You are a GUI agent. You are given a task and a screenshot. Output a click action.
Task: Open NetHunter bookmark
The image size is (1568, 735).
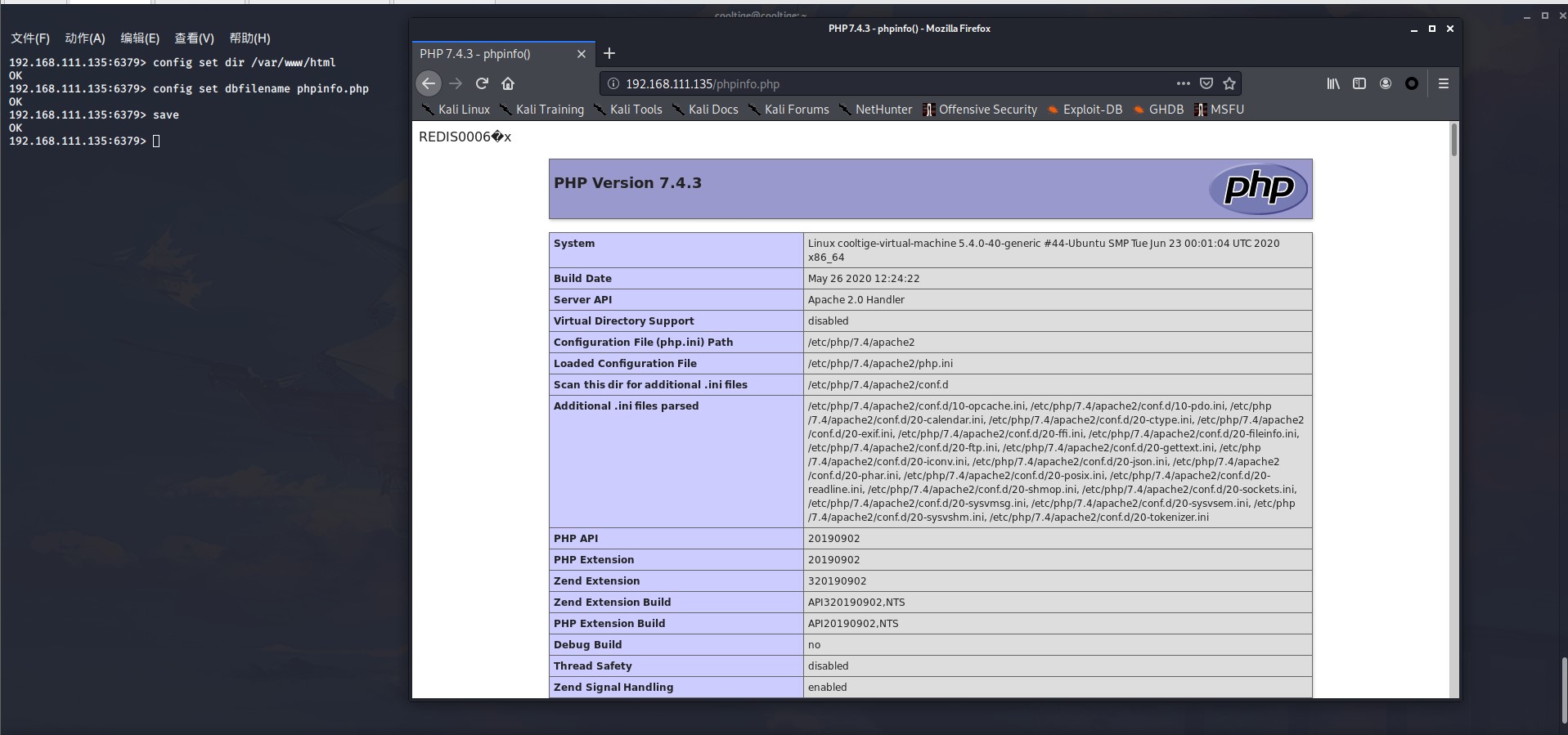pos(875,110)
